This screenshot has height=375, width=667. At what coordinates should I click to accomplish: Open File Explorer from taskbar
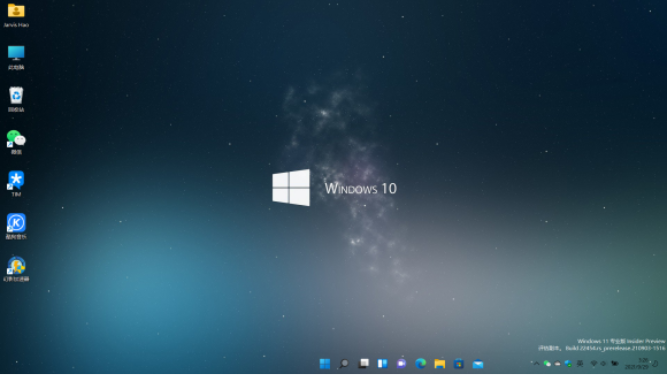click(x=439, y=364)
